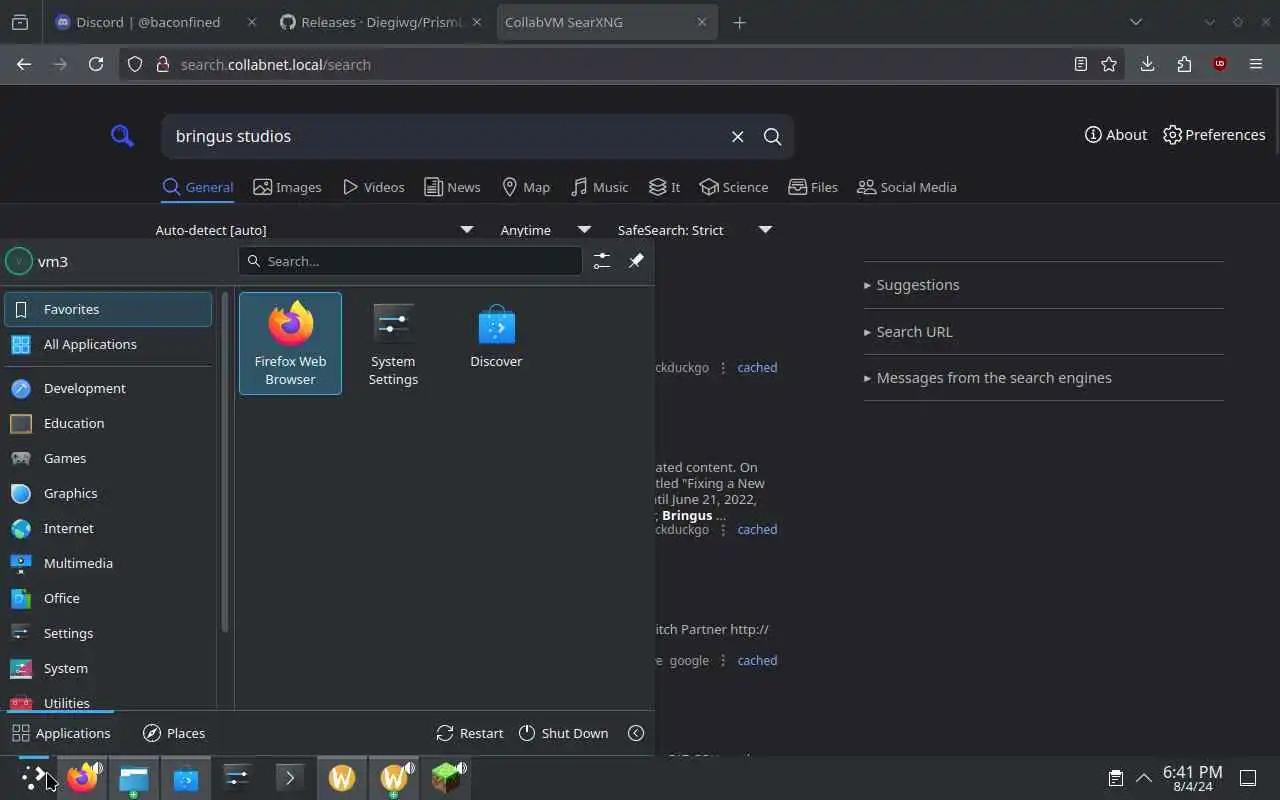Launch Firefox Web Browser from Favorites

290,343
